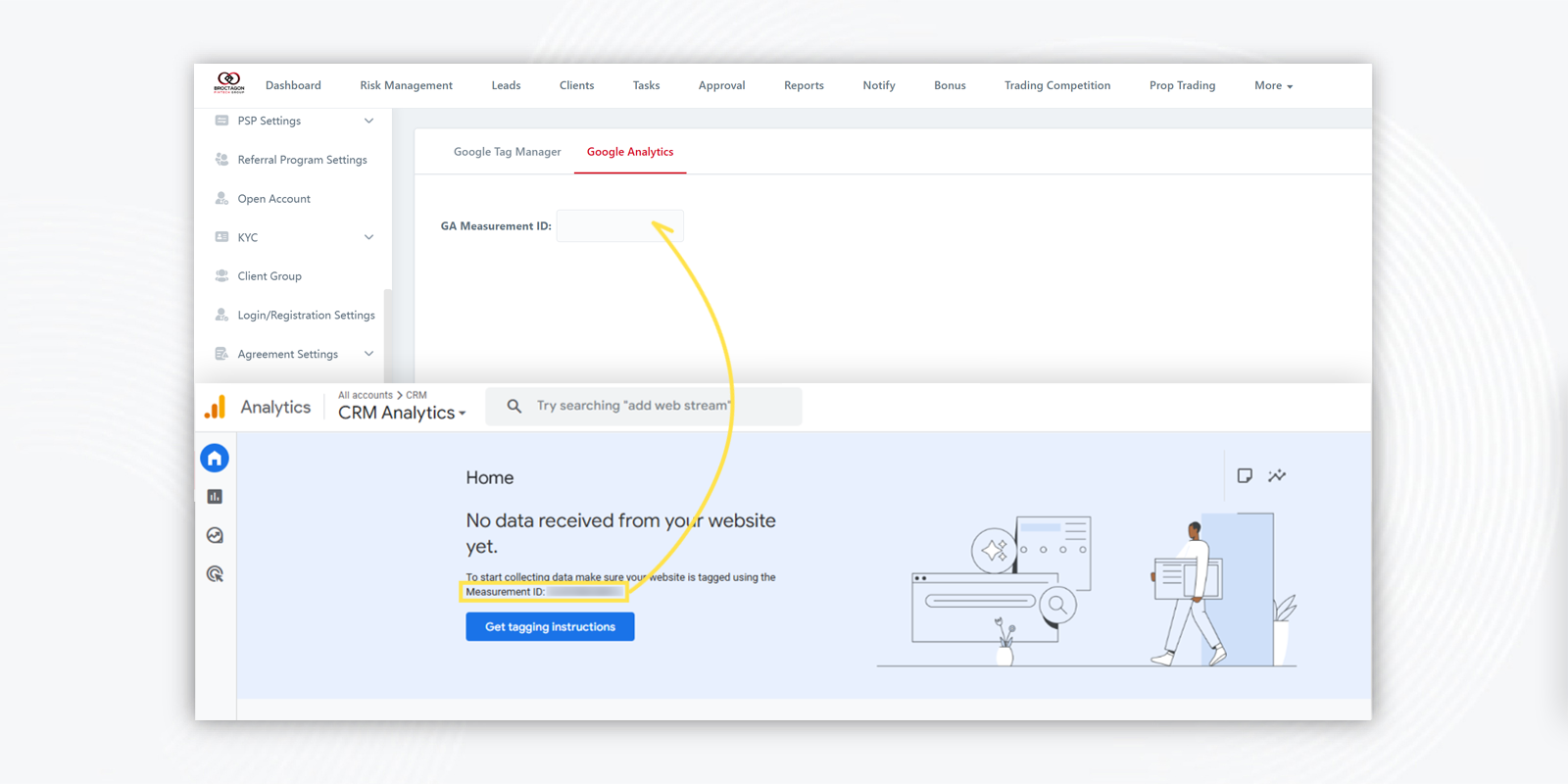
Task: Expand the More dropdown in the navbar
Action: click(1273, 85)
